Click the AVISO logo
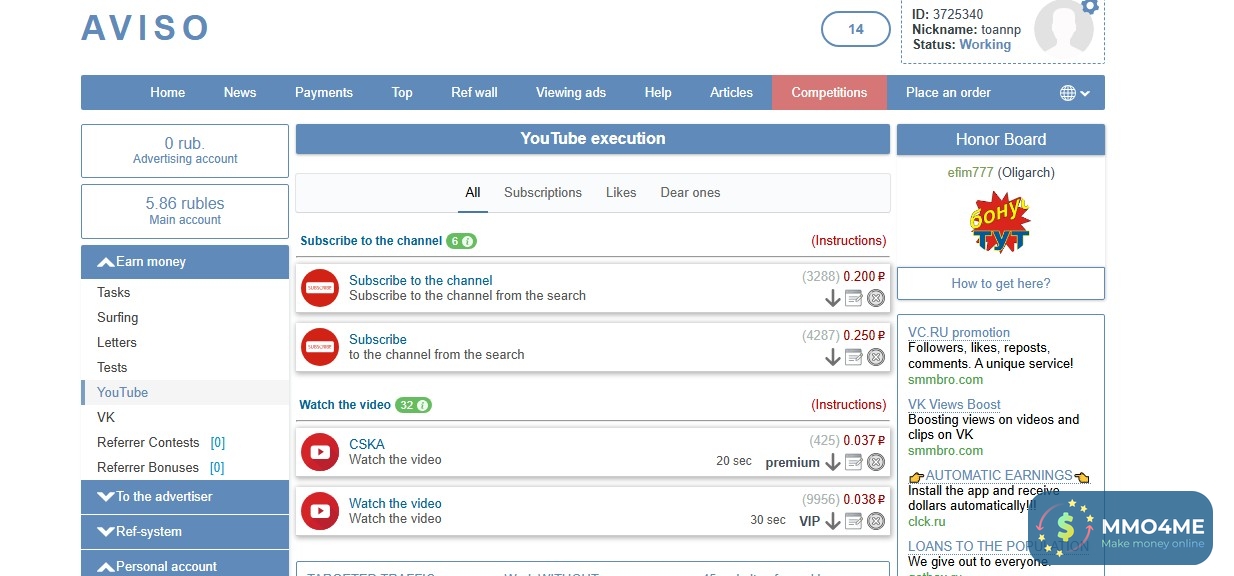Image resolution: width=1234 pixels, height=576 pixels. click(146, 28)
